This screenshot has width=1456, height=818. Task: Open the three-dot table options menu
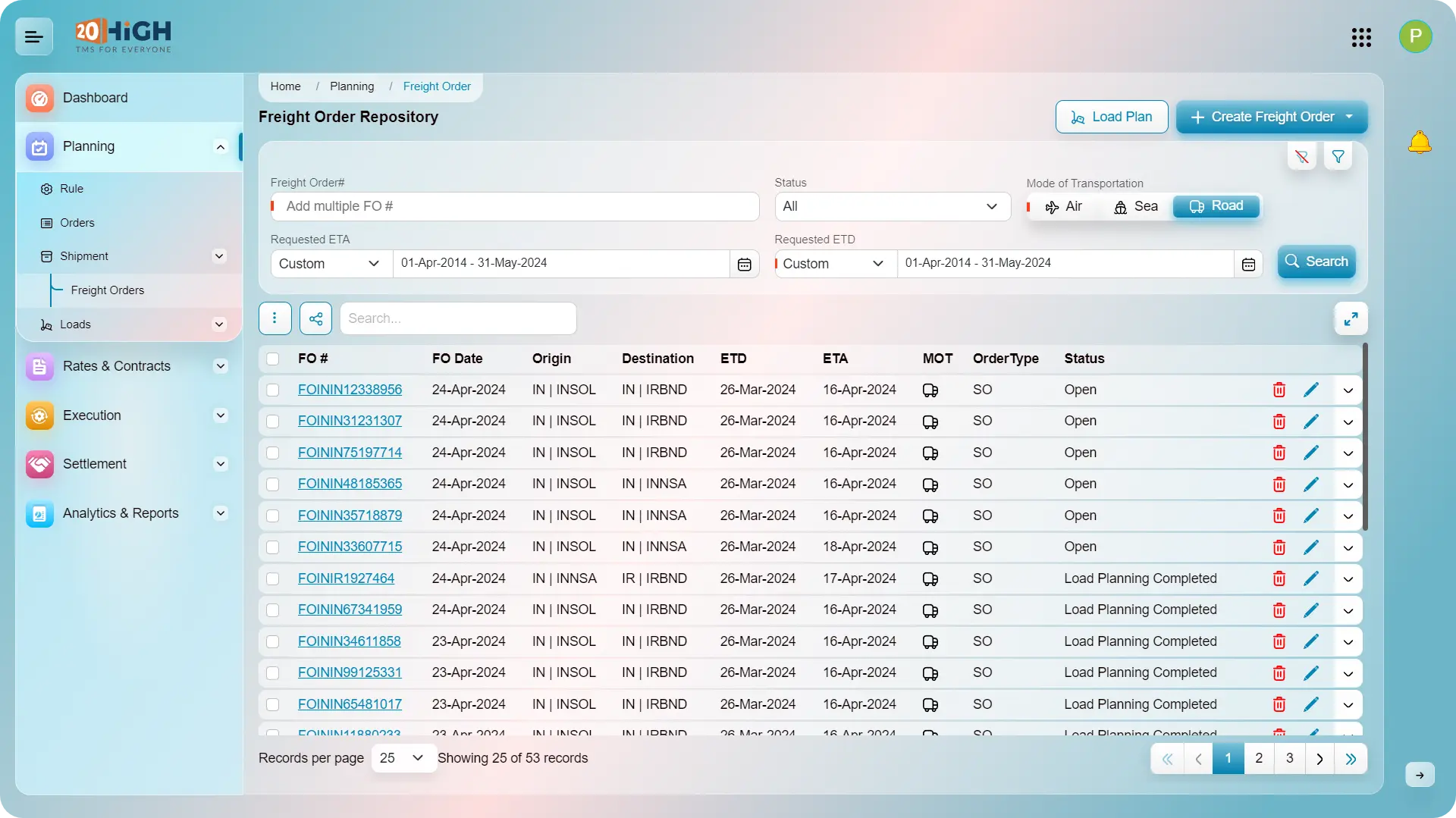(x=275, y=318)
